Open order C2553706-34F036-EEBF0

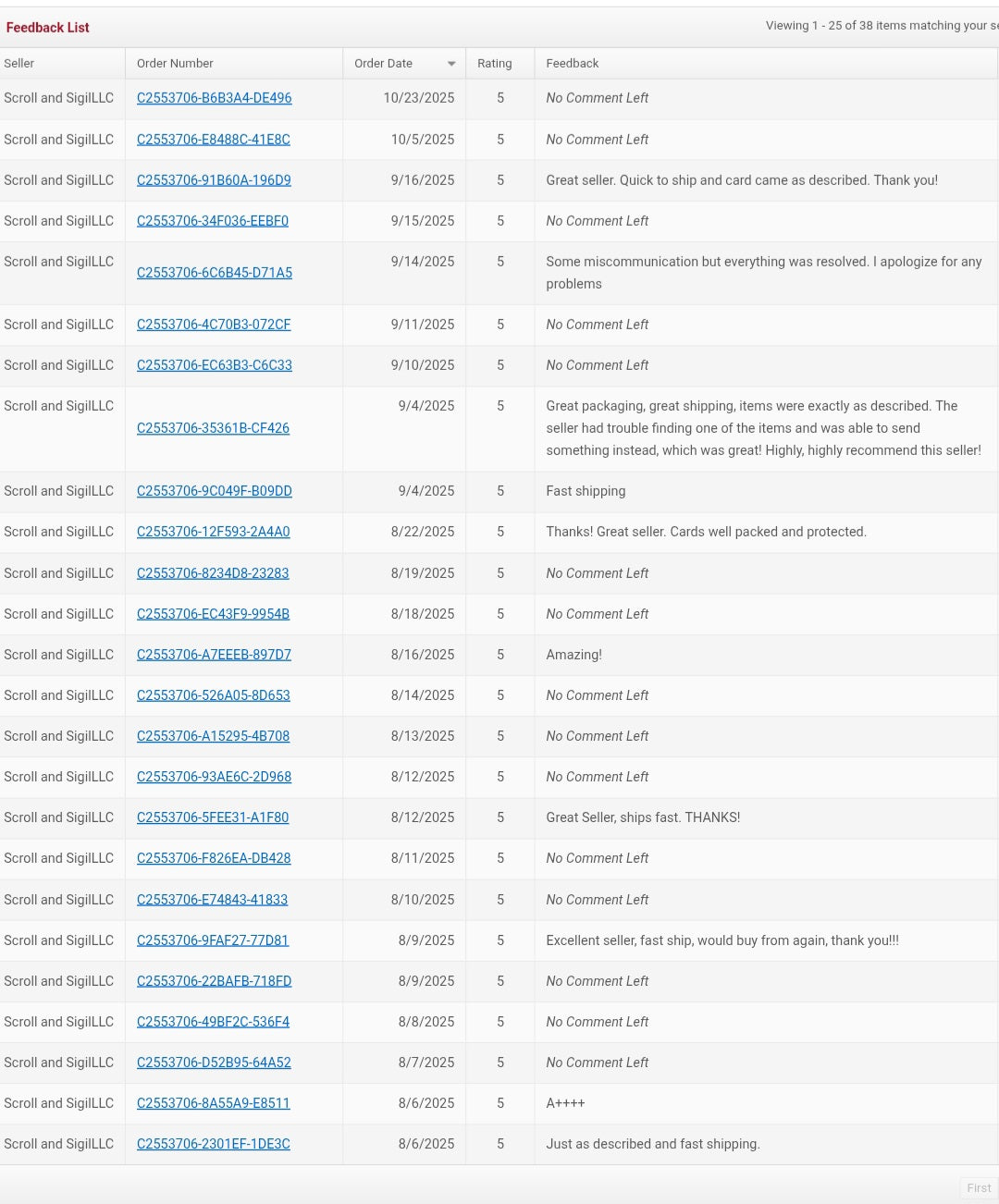point(212,221)
